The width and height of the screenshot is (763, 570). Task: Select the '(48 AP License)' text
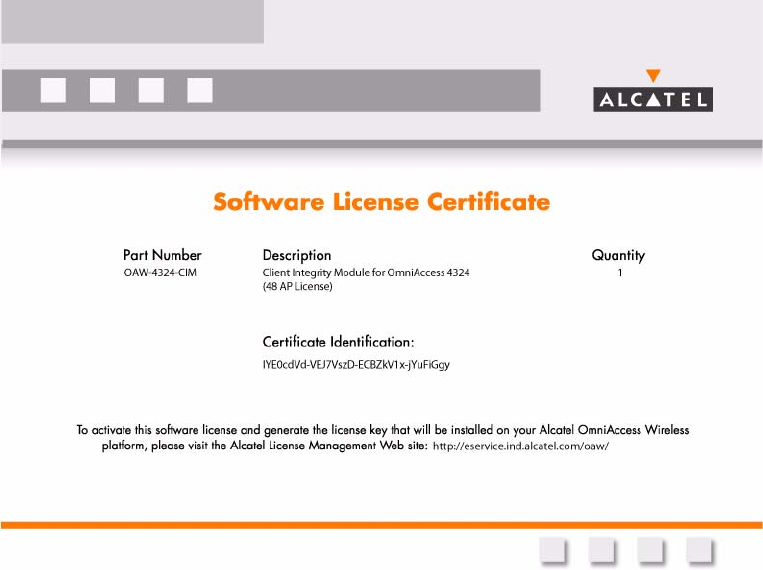pyautogui.click(x=298, y=286)
